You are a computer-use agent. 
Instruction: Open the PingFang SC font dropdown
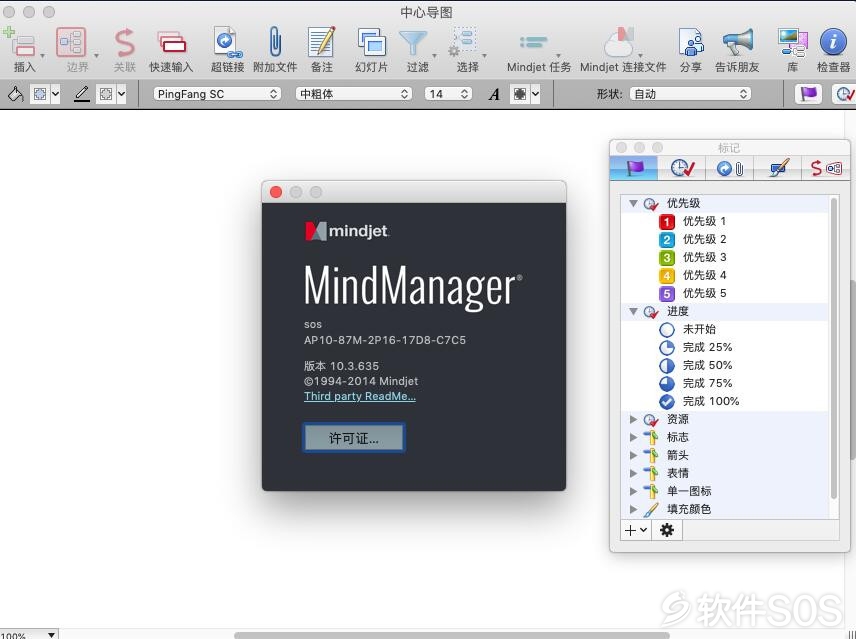(x=217, y=94)
